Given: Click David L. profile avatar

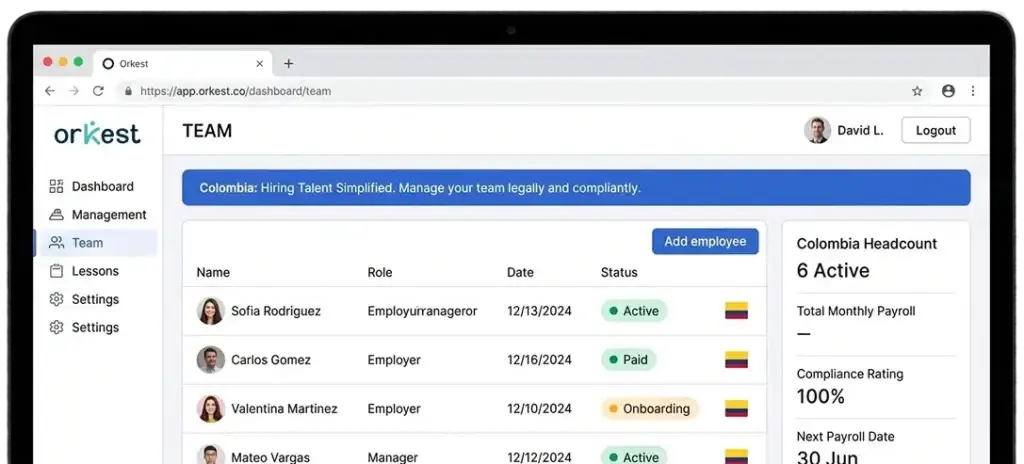Looking at the screenshot, I should tap(817, 130).
